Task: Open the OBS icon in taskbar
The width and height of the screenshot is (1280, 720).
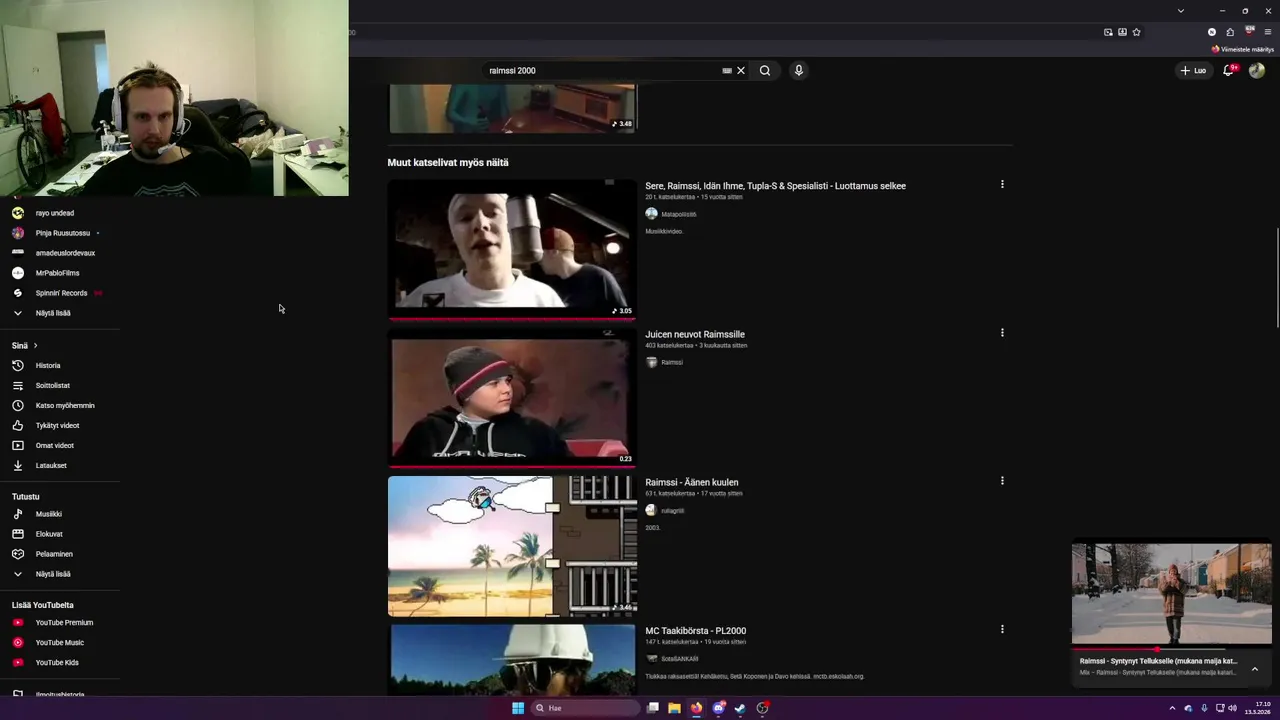Action: (762, 708)
